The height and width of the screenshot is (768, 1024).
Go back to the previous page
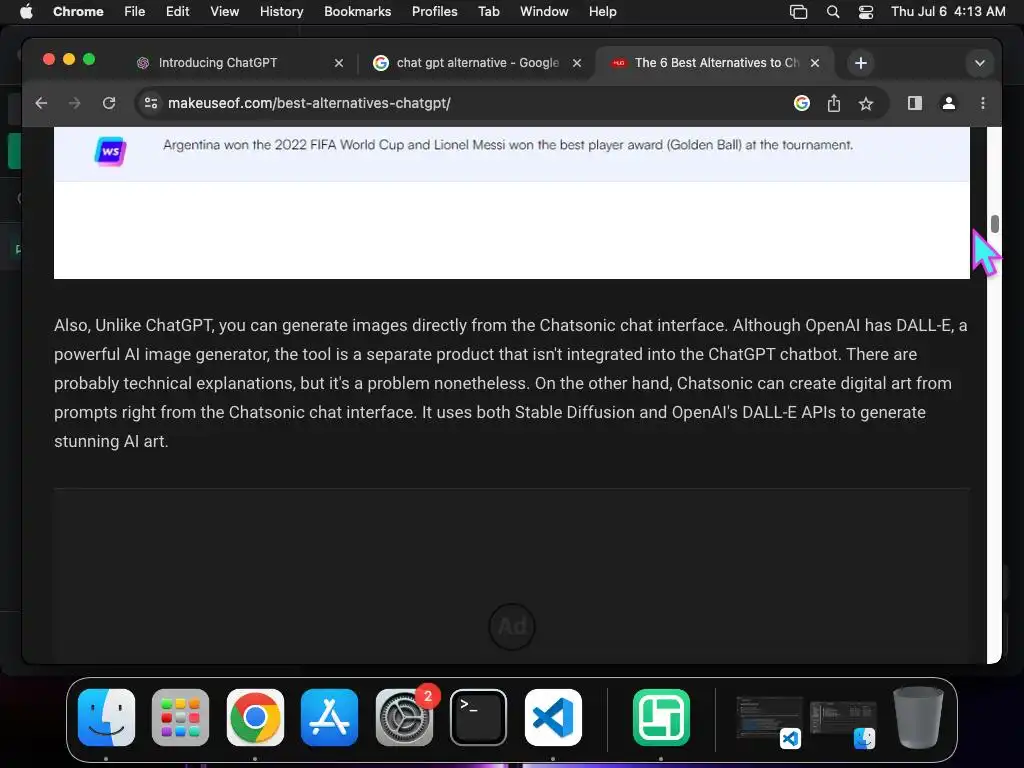41,103
